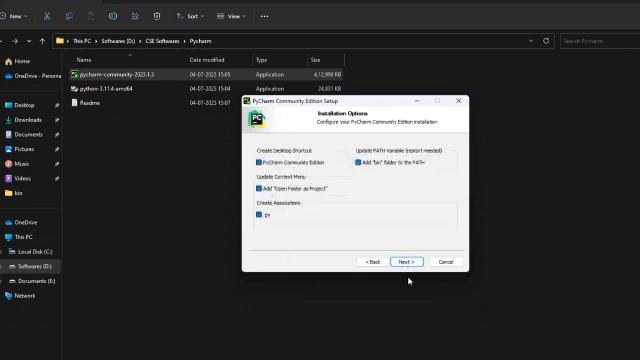Close the PyCharm setup window
The height and width of the screenshot is (360, 640).
(x=458, y=101)
